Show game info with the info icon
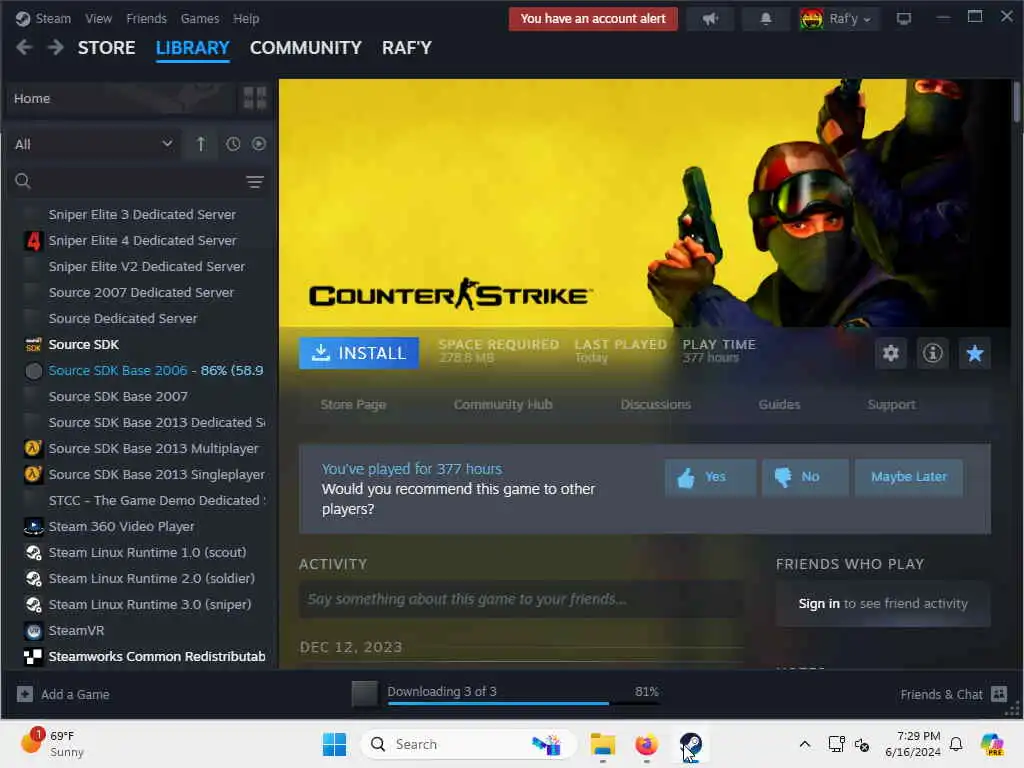 (x=933, y=353)
